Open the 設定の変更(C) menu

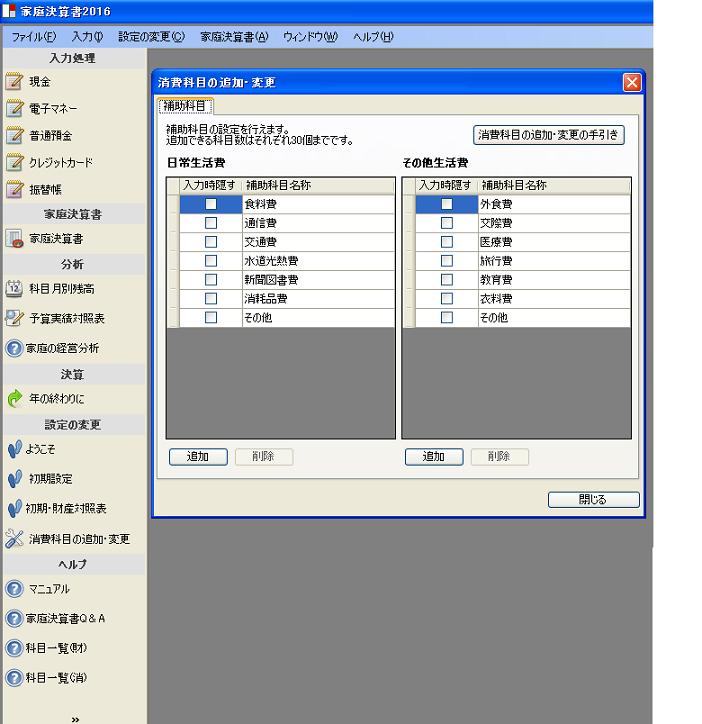coord(151,37)
